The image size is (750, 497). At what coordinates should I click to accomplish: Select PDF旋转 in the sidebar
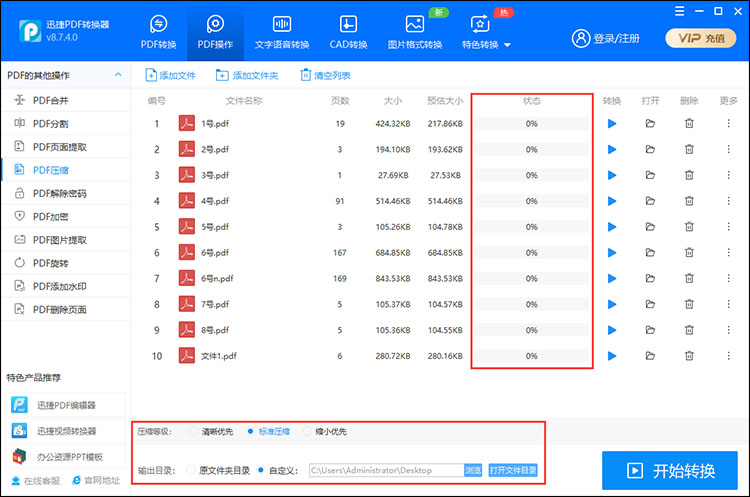66,263
